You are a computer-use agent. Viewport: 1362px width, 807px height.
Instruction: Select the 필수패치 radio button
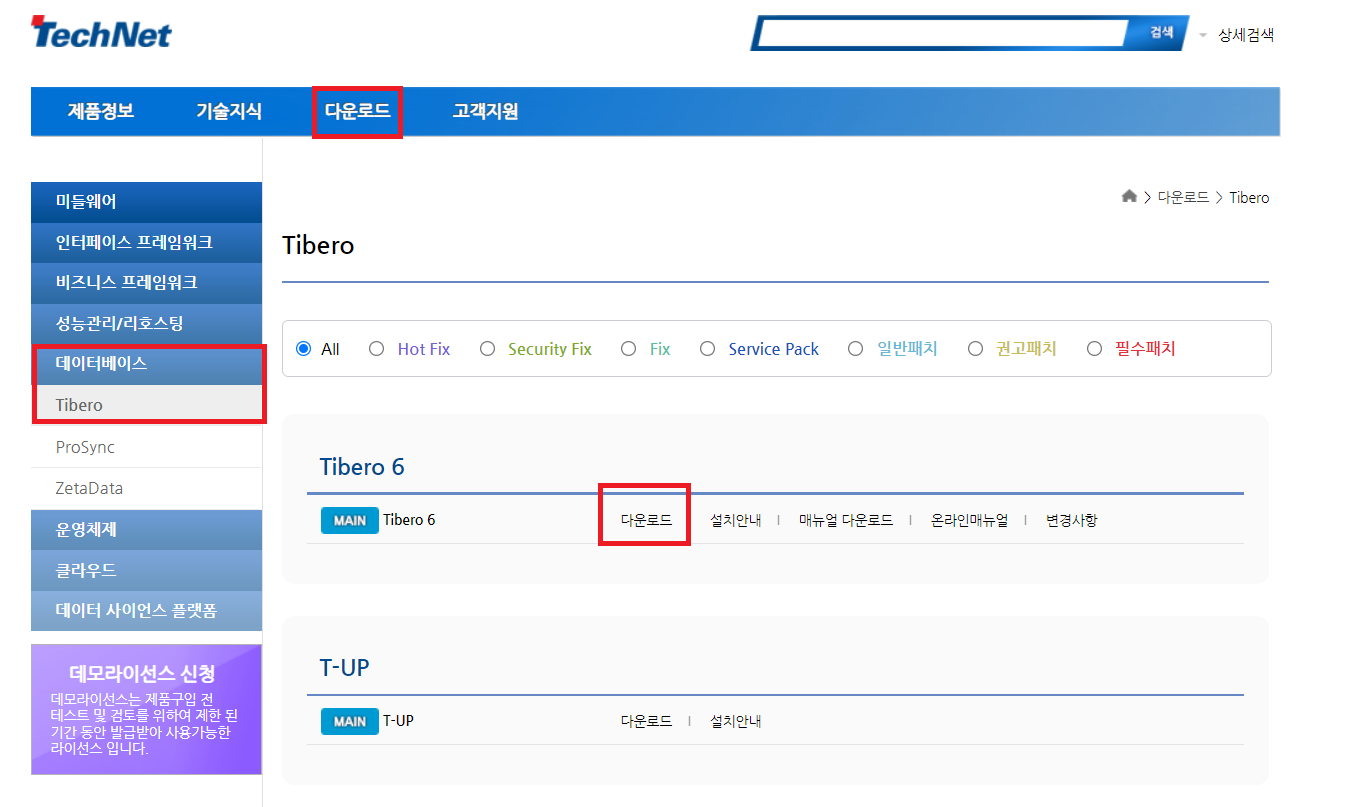pyautogui.click(x=1094, y=349)
